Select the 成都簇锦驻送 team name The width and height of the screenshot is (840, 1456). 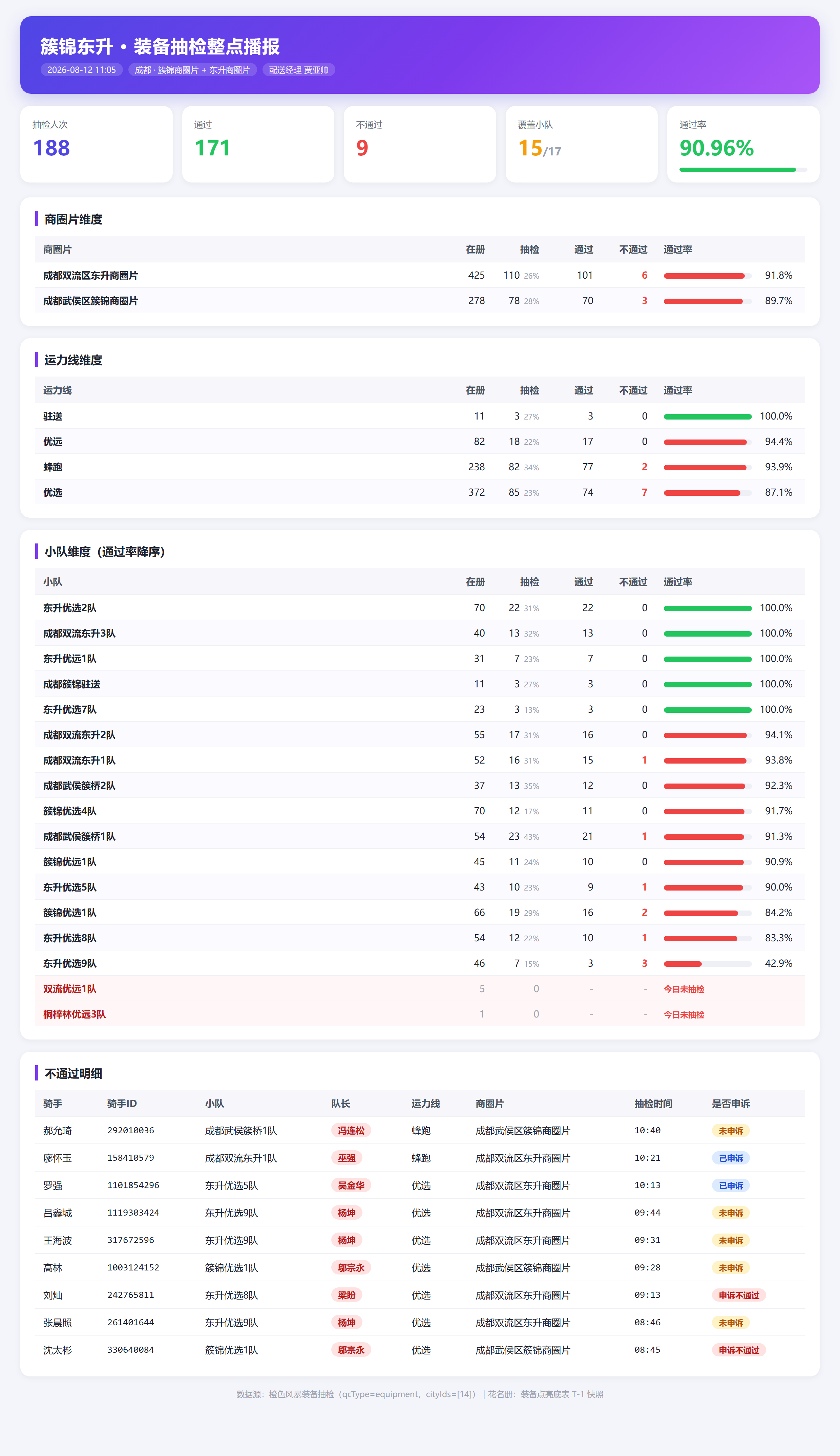(71, 684)
